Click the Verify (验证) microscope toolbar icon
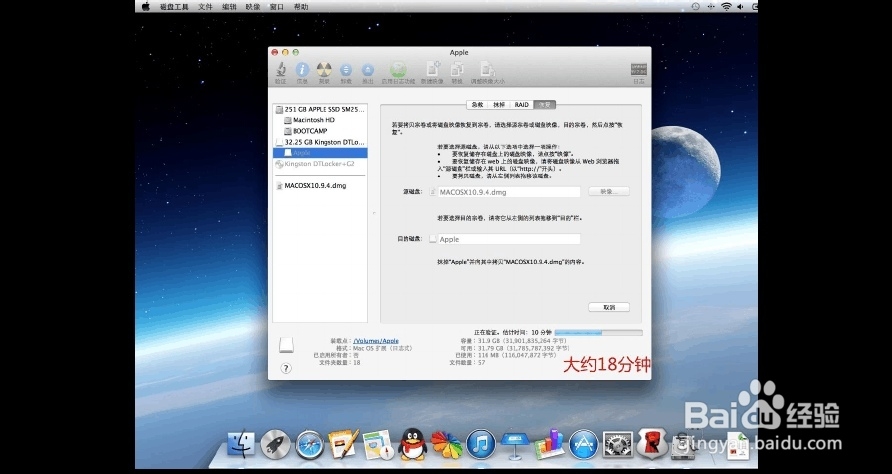The height and width of the screenshot is (474, 892). pyautogui.click(x=280, y=71)
